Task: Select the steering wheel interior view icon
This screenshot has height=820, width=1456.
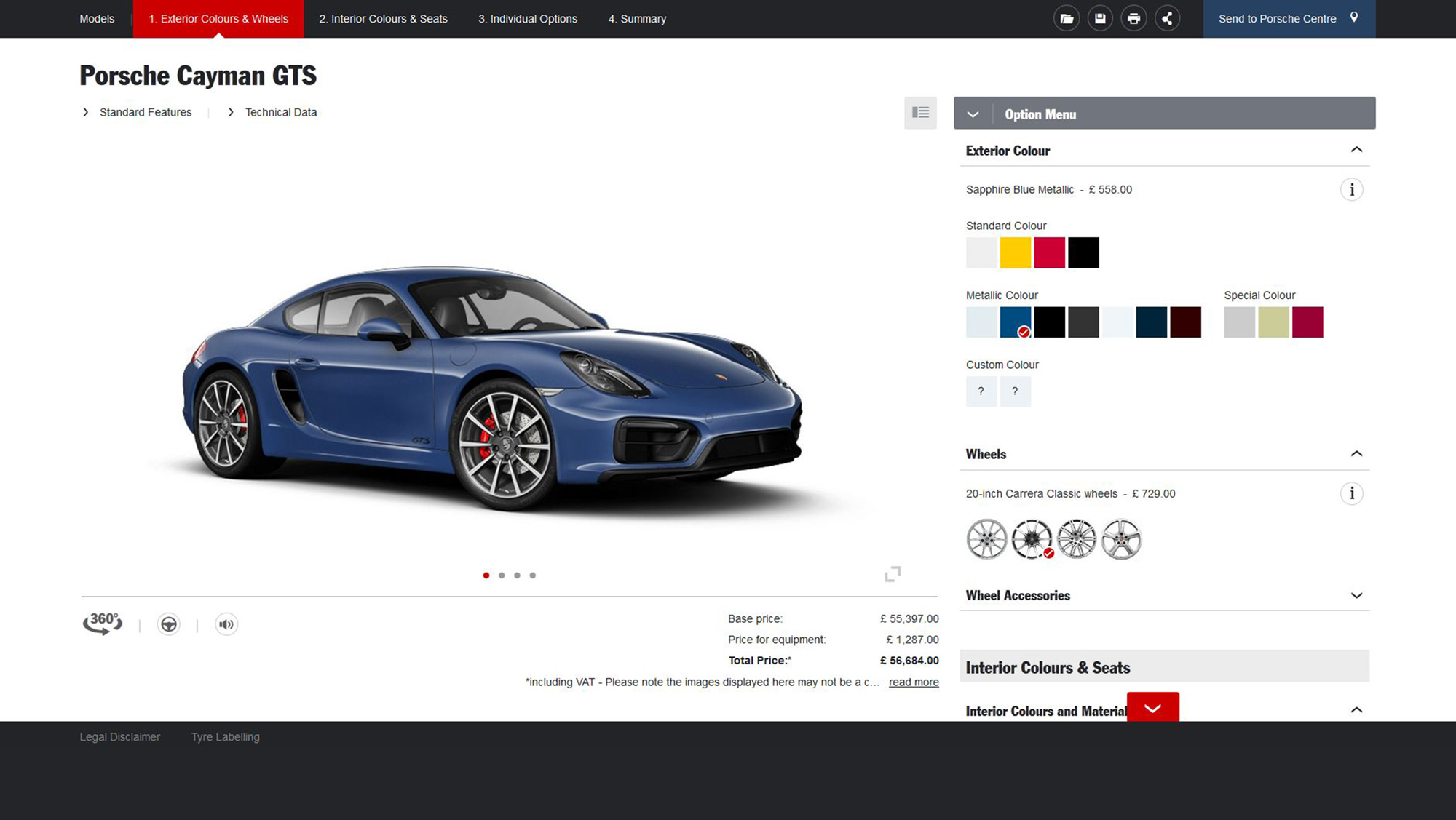Action: [x=168, y=624]
